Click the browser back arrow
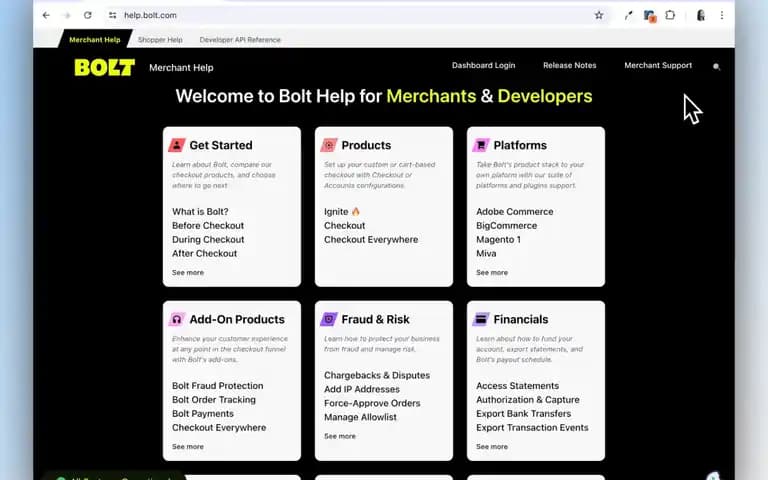Viewport: 768px width, 480px height. (x=46, y=15)
